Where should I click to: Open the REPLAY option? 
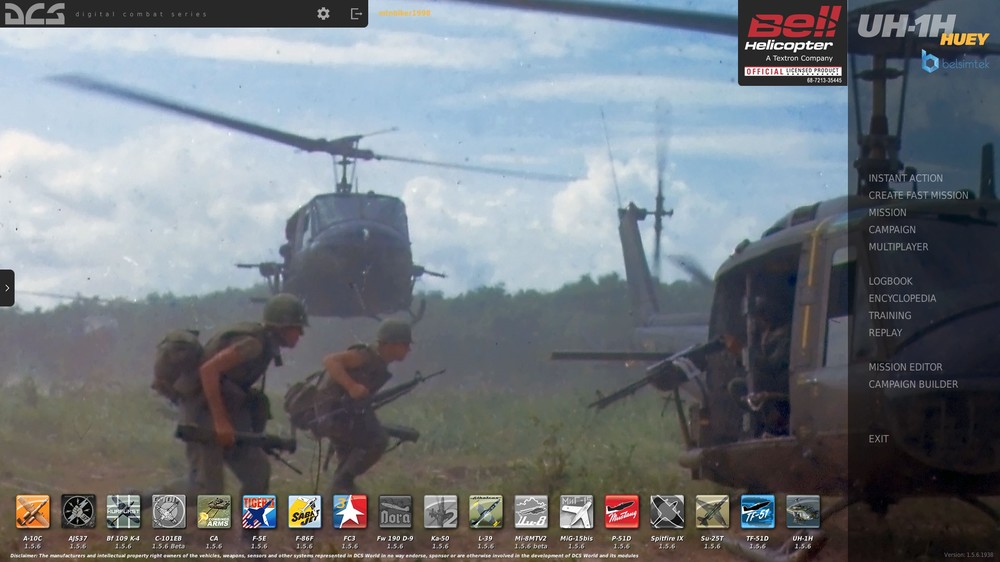point(885,333)
